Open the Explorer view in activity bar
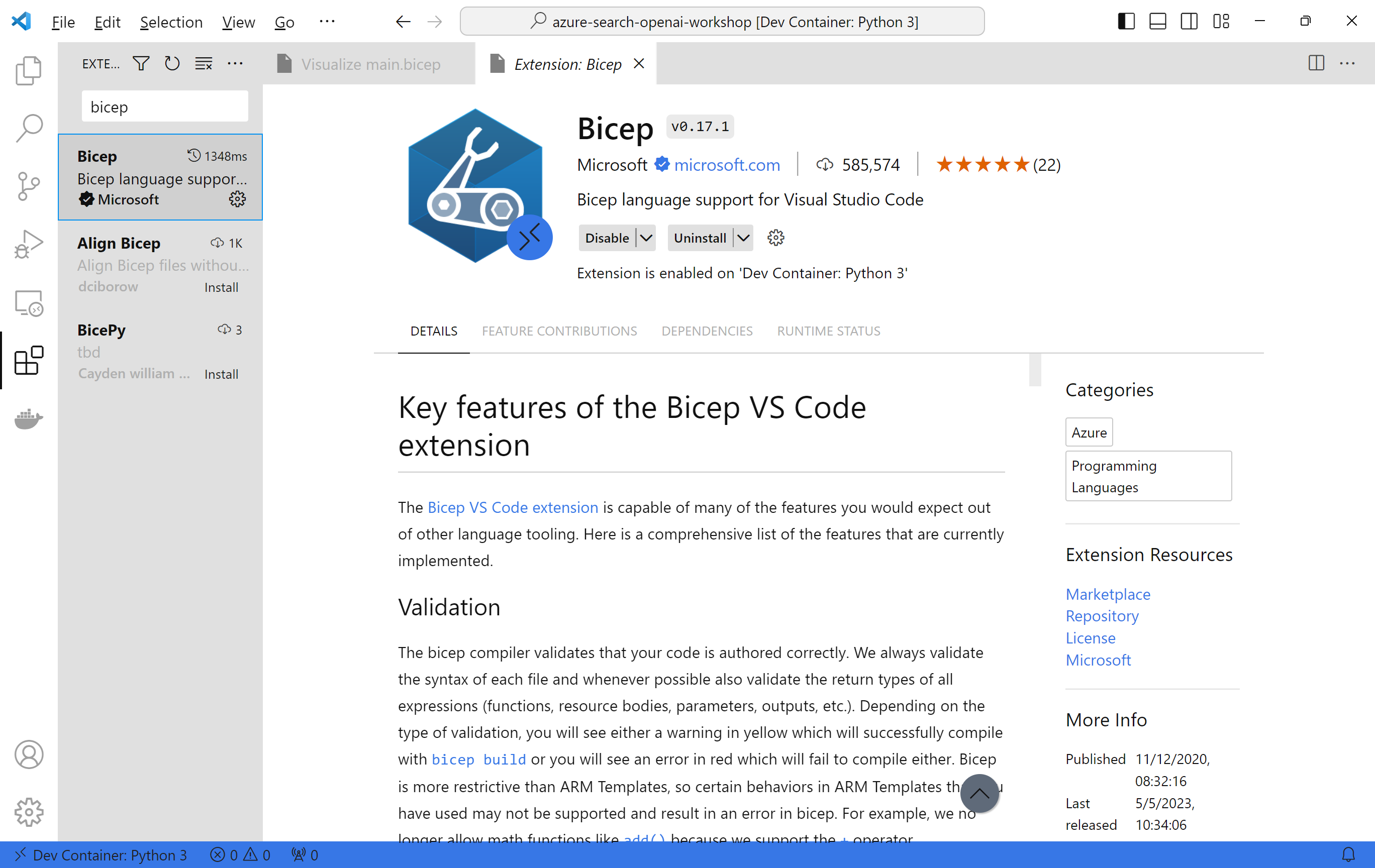Image resolution: width=1375 pixels, height=868 pixels. point(29,71)
